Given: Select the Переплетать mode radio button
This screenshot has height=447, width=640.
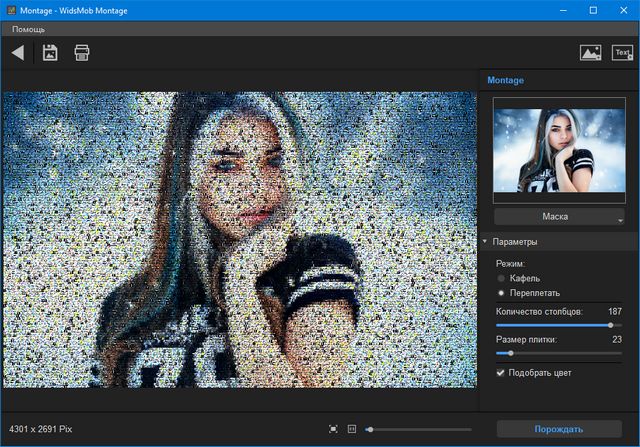Looking at the screenshot, I should (501, 292).
